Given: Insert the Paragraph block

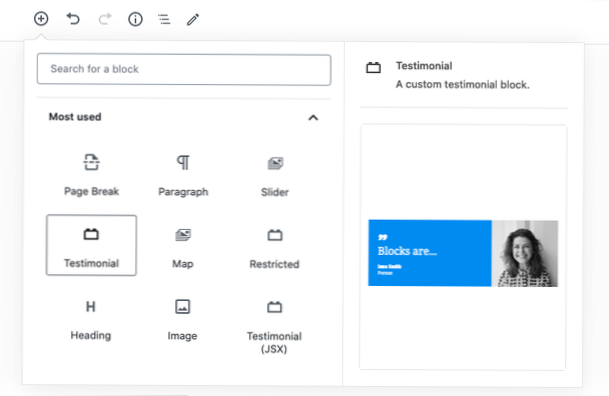Looking at the screenshot, I should [x=183, y=175].
